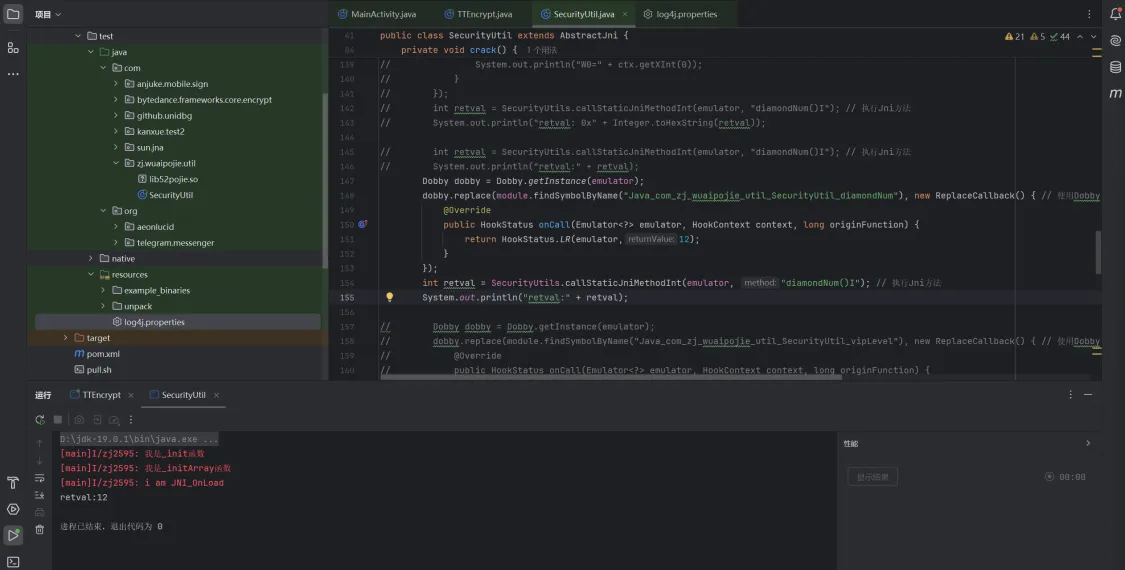
Task: Collapse the zj.wuaipojie.util package
Action: coord(116,163)
